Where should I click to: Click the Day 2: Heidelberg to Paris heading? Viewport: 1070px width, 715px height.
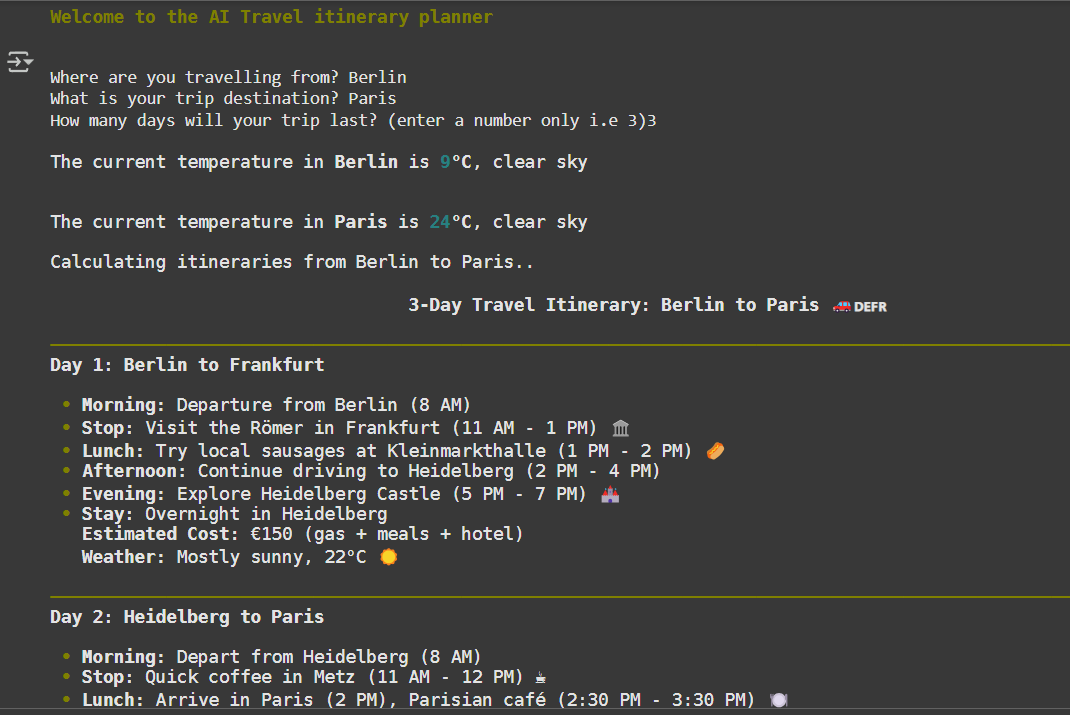(187, 617)
